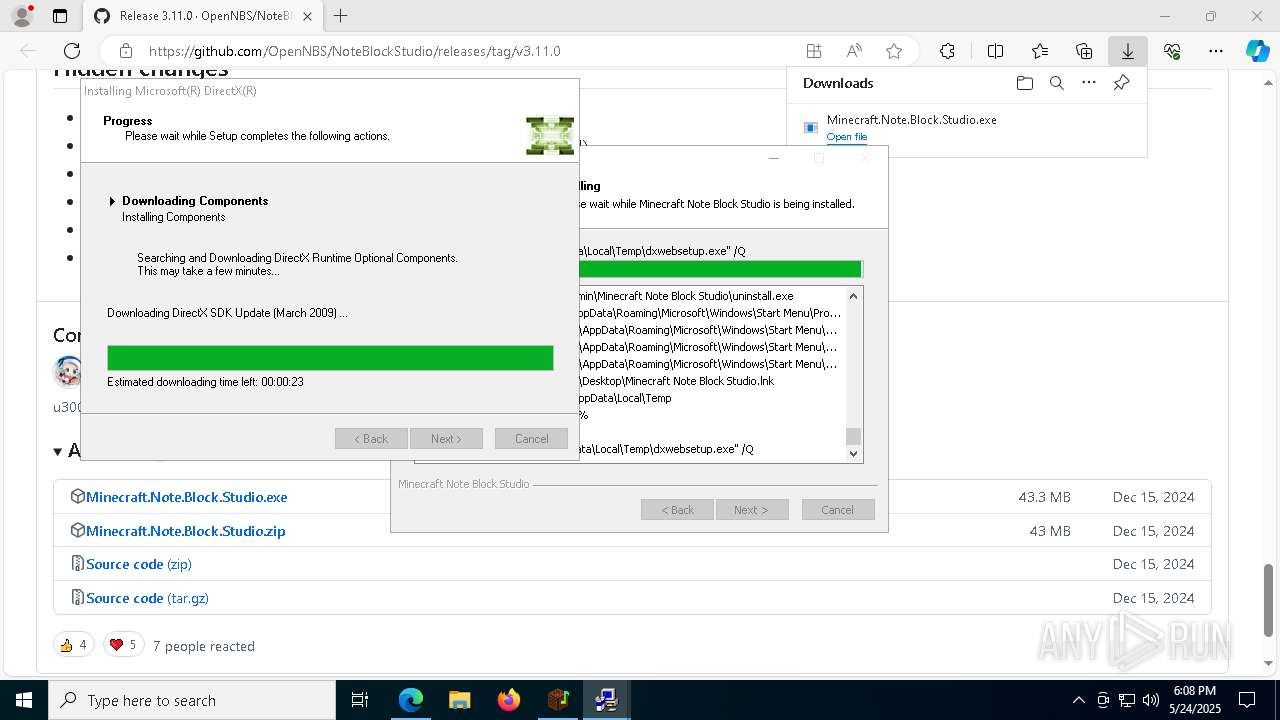Screen dimensions: 1280x720
Task: Open the browser profile avatar
Action: coord(22,16)
